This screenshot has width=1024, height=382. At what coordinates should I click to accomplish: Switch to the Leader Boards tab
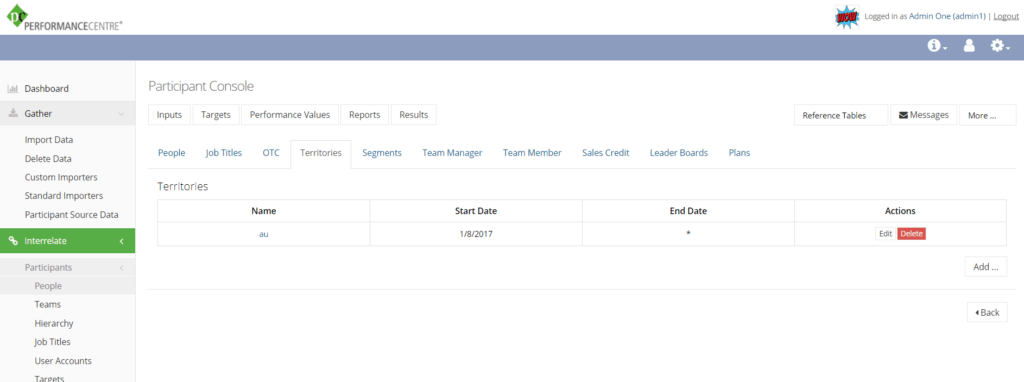[x=679, y=153]
